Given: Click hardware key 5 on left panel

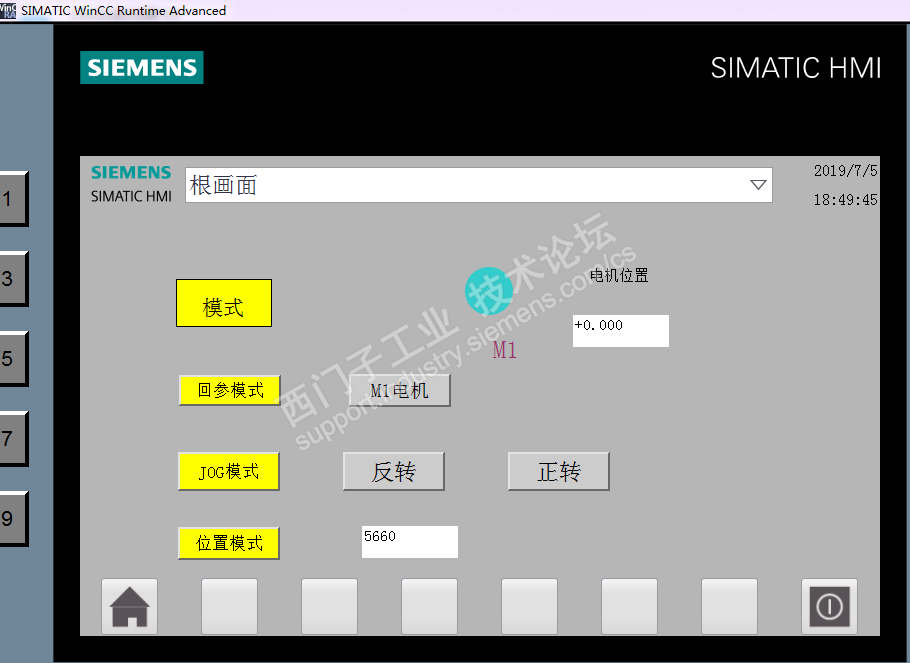Looking at the screenshot, I should click(13, 359).
